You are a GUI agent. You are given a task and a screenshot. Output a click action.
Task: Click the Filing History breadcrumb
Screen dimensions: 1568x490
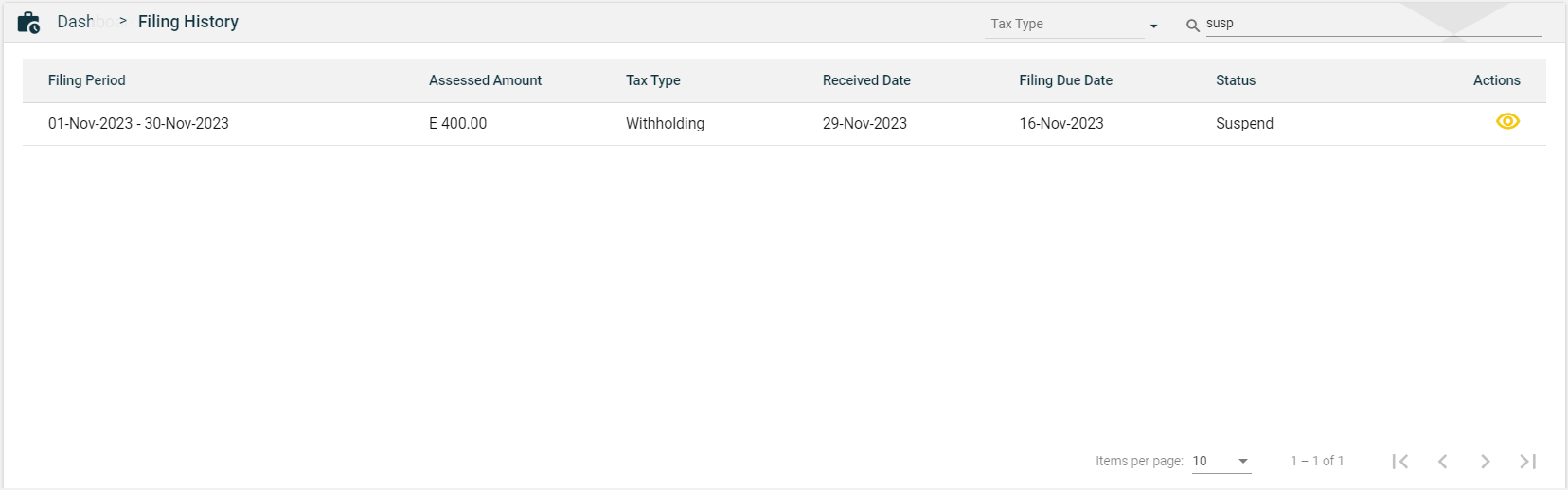(x=188, y=22)
